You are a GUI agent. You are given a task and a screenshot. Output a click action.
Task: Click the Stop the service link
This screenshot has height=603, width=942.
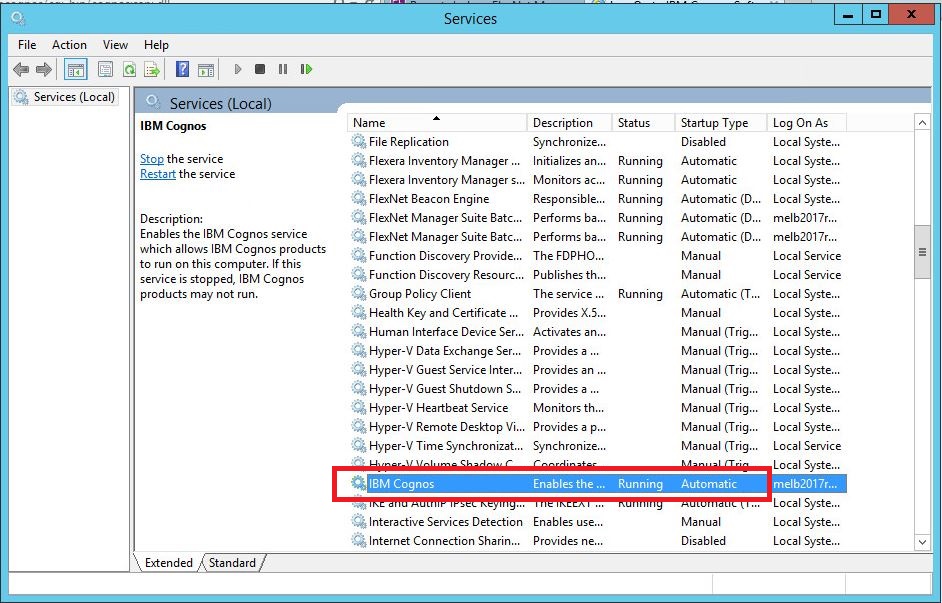(152, 159)
